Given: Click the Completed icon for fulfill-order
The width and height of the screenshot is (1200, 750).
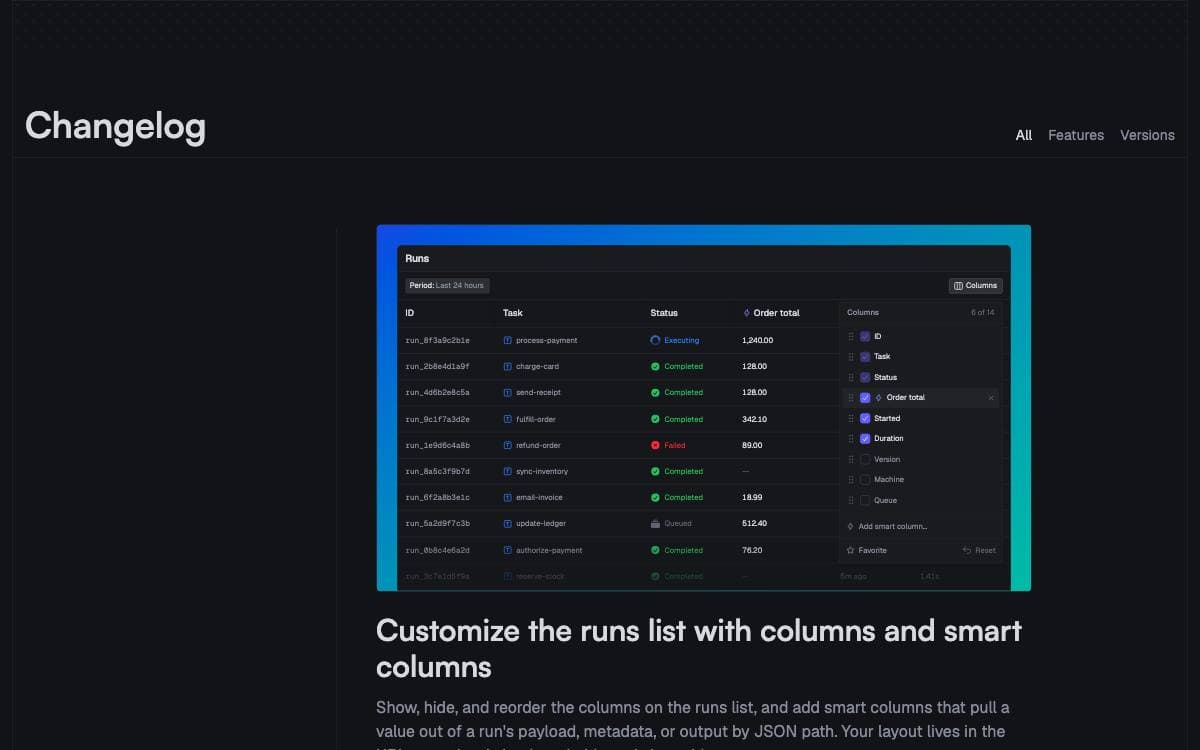Looking at the screenshot, I should [x=655, y=419].
